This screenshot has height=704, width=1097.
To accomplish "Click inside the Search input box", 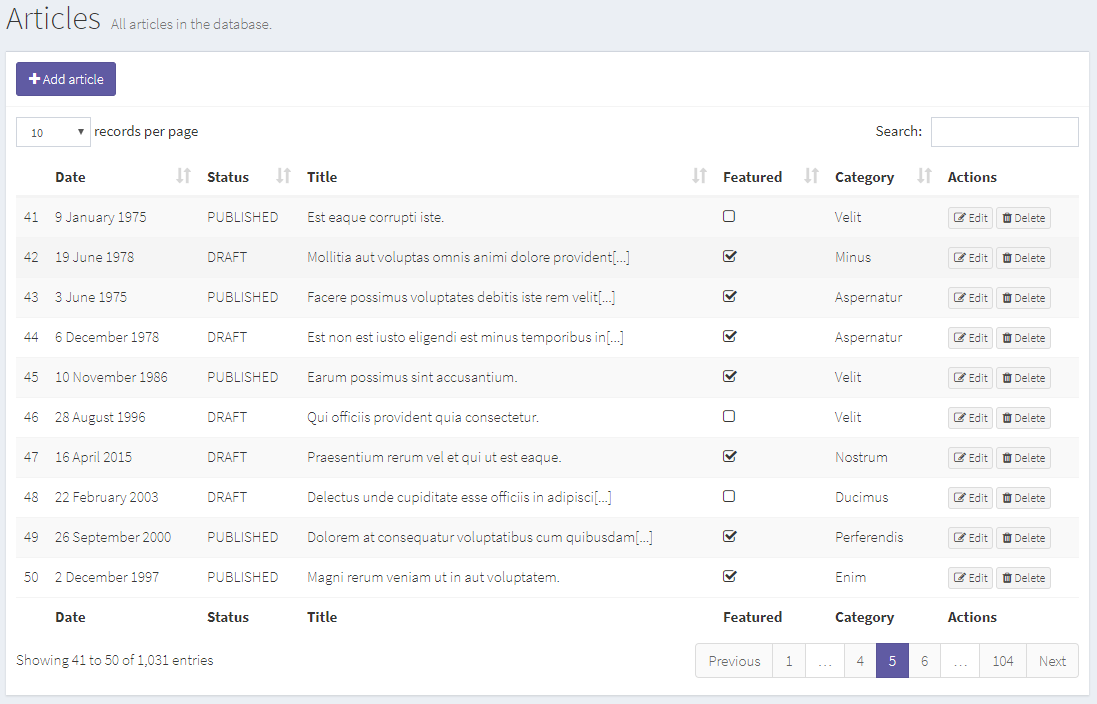I will [1004, 131].
